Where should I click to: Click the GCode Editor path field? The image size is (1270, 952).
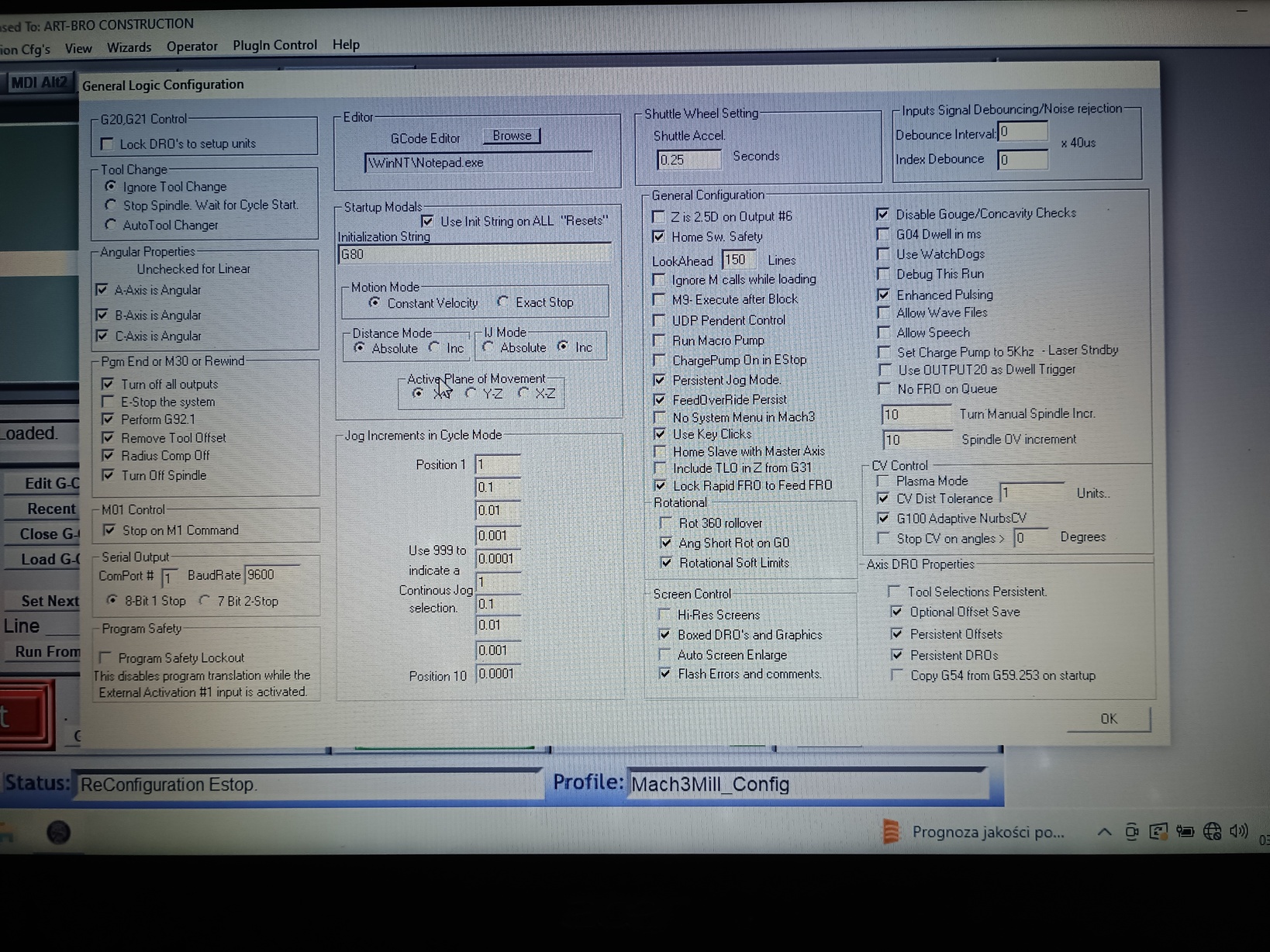(x=478, y=162)
